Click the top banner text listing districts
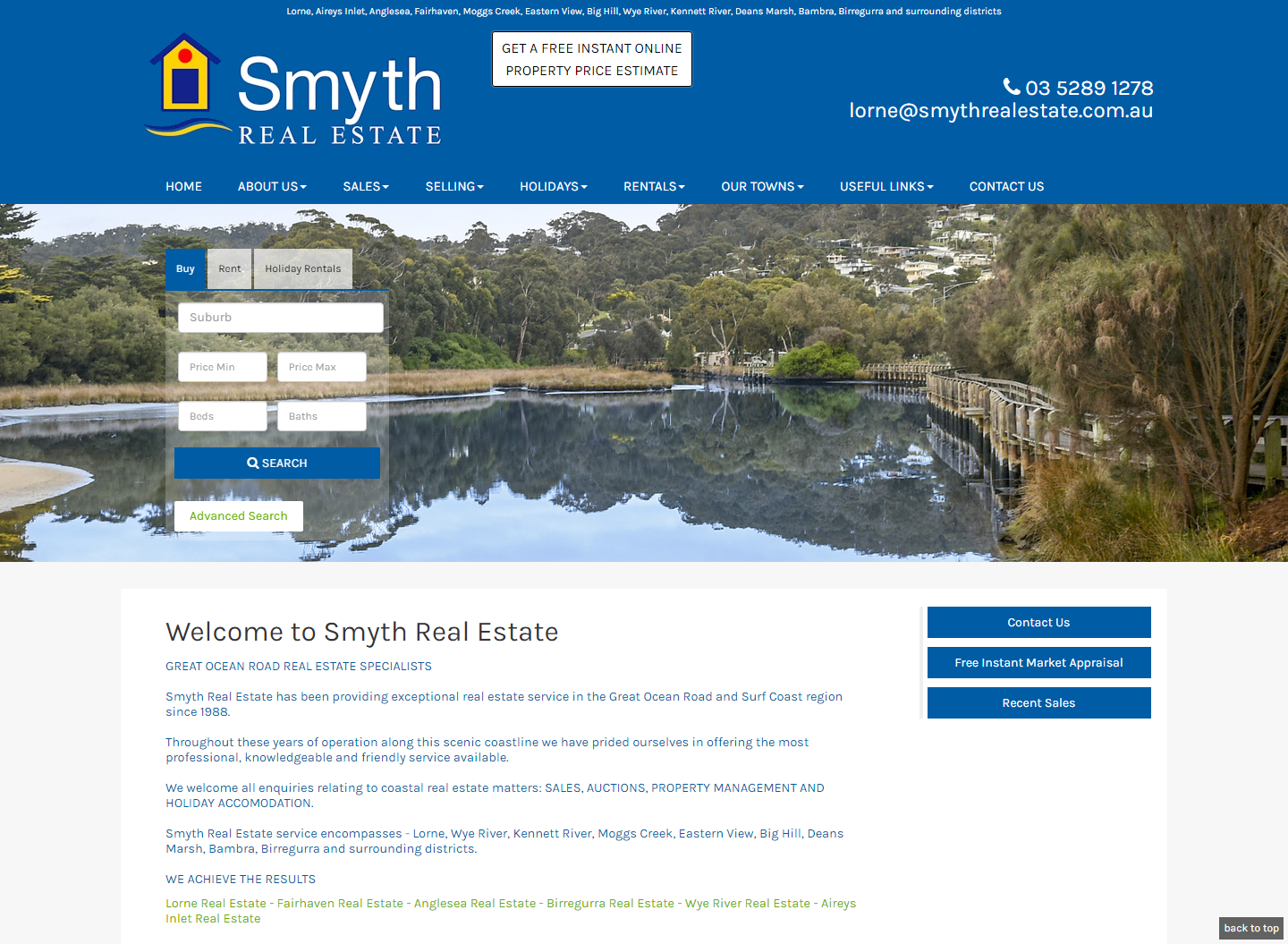 click(644, 12)
